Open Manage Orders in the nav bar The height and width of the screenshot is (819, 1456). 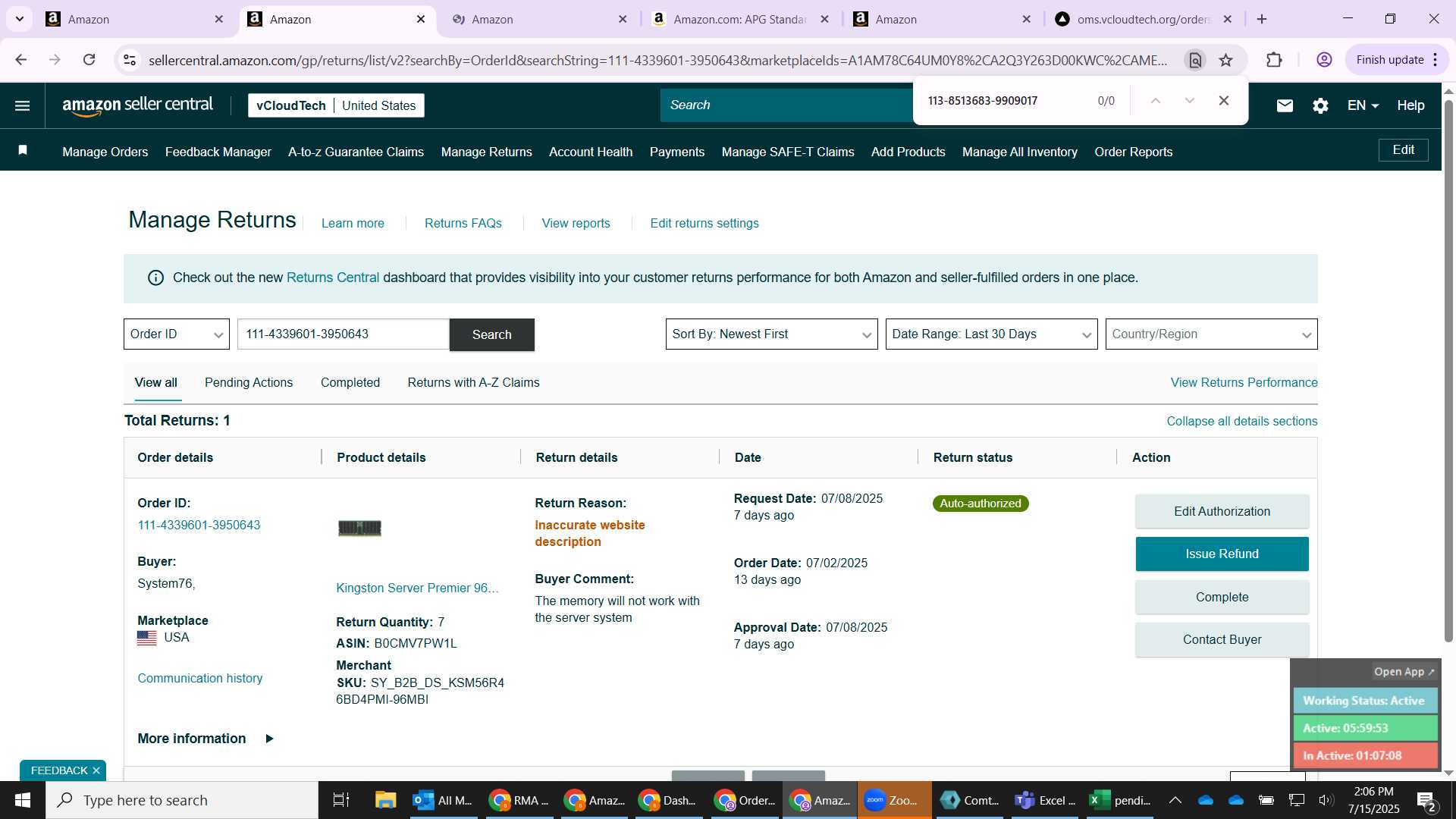(x=105, y=152)
